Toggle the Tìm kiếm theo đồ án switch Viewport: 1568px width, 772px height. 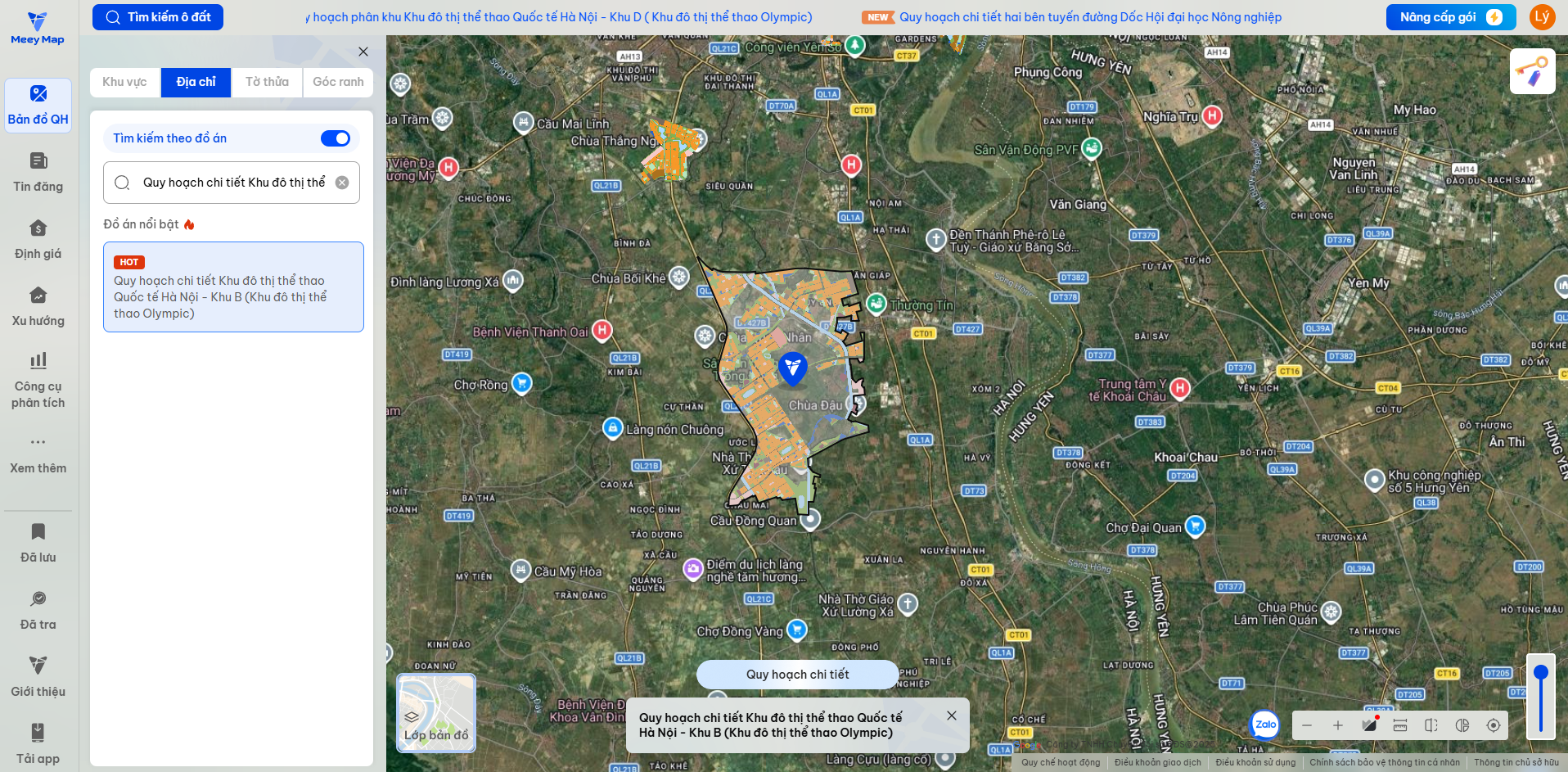[x=336, y=138]
